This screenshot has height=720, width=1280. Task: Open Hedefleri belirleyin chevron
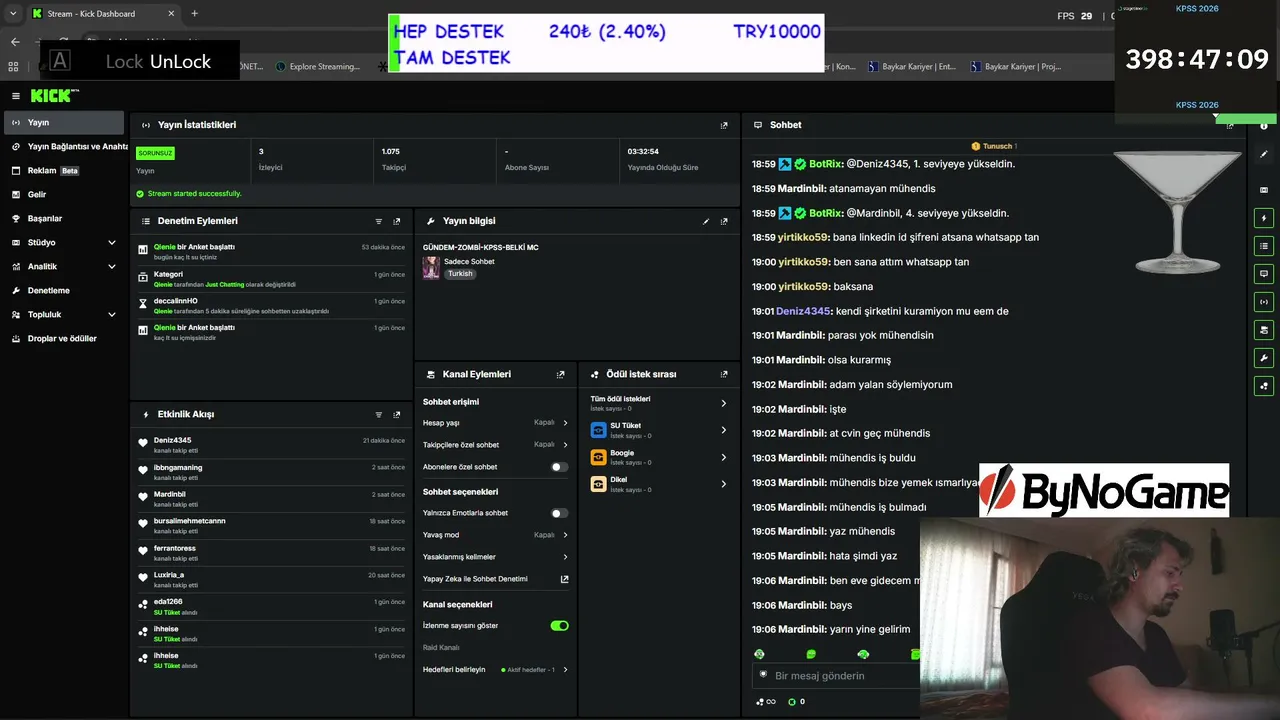coord(565,670)
